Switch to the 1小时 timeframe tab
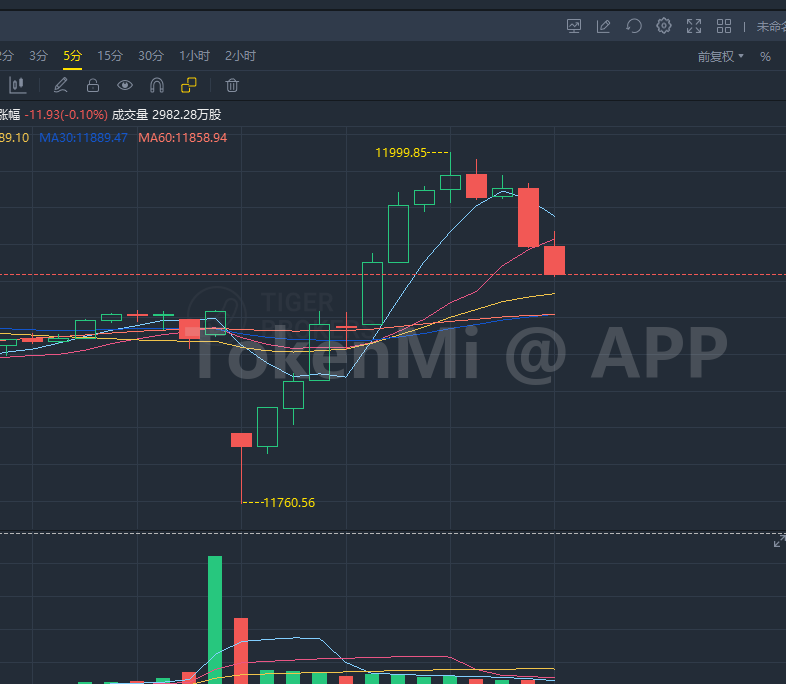 click(x=195, y=56)
